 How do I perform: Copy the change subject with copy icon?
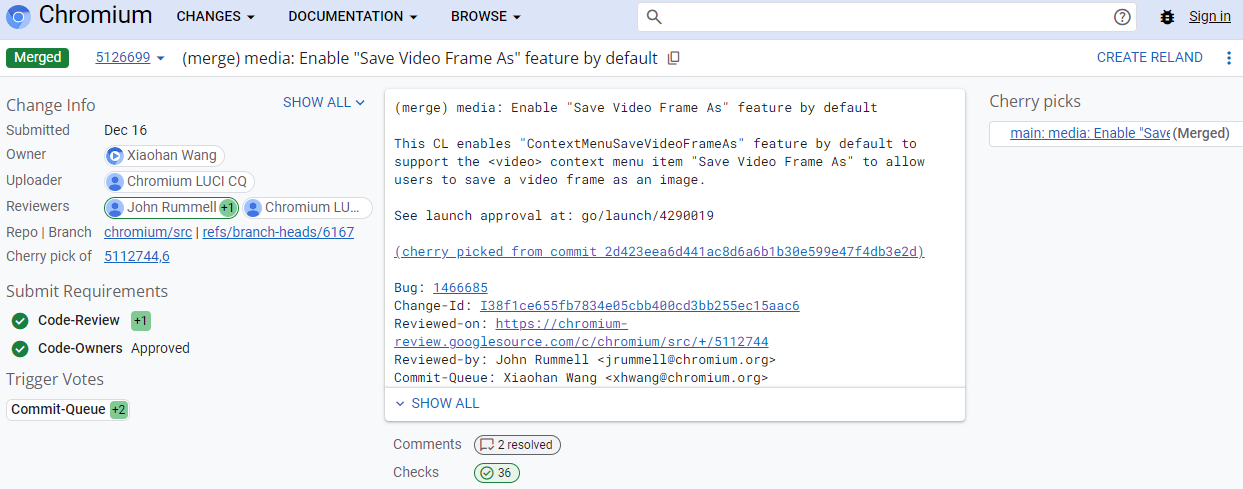coord(674,58)
